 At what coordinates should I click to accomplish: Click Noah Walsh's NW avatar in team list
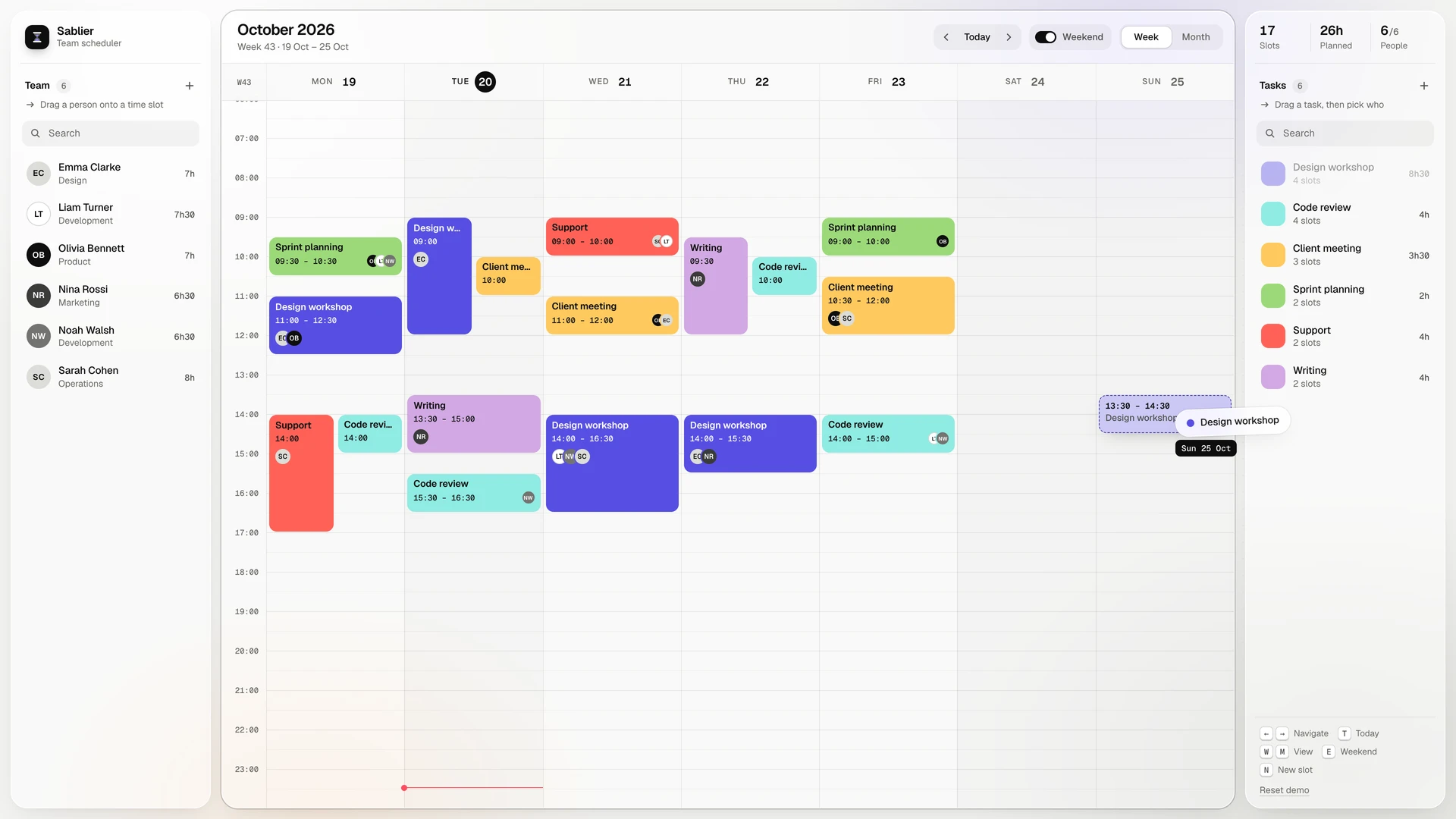[39, 337]
